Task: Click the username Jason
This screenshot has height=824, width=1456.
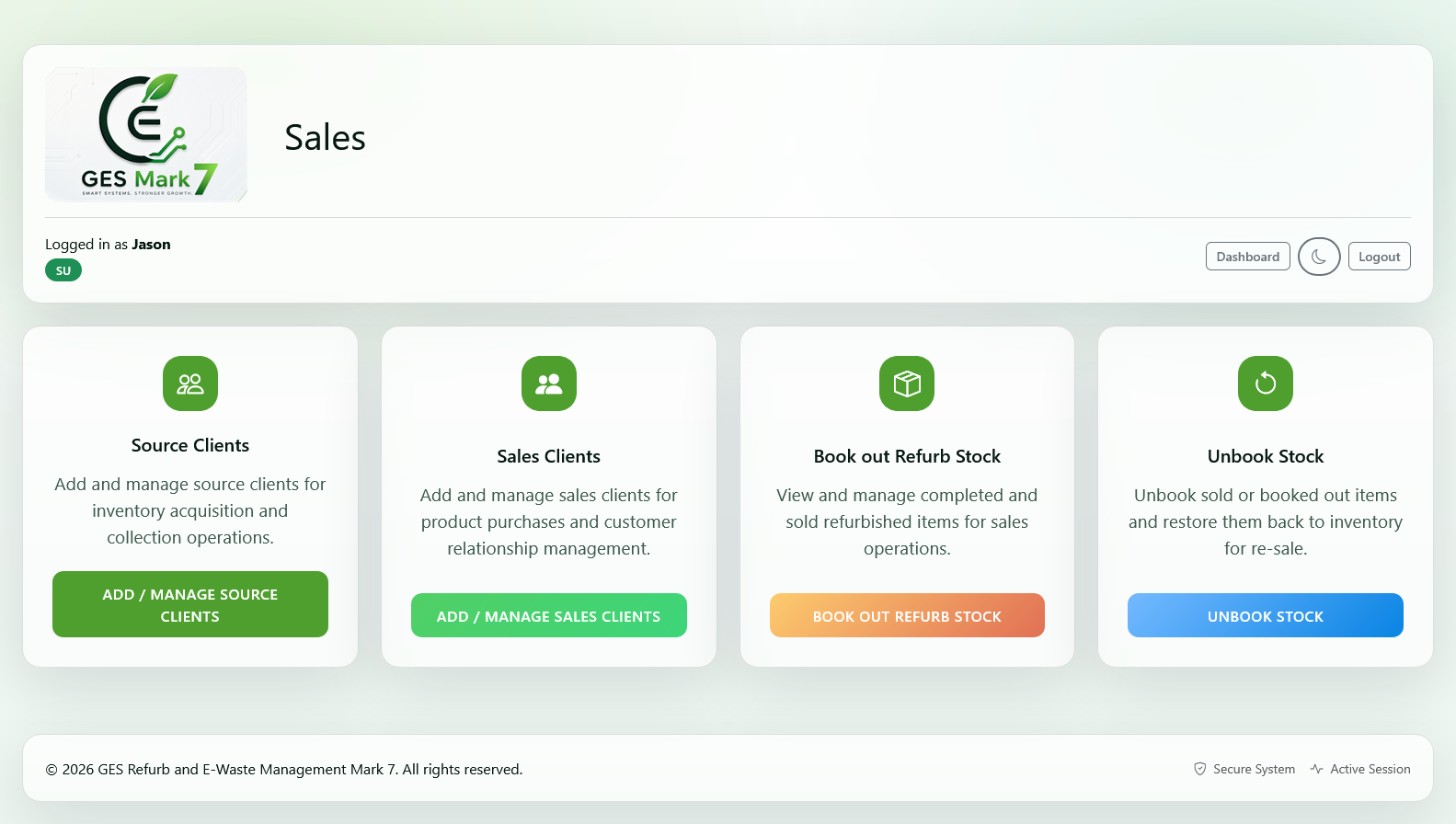Action: (151, 245)
